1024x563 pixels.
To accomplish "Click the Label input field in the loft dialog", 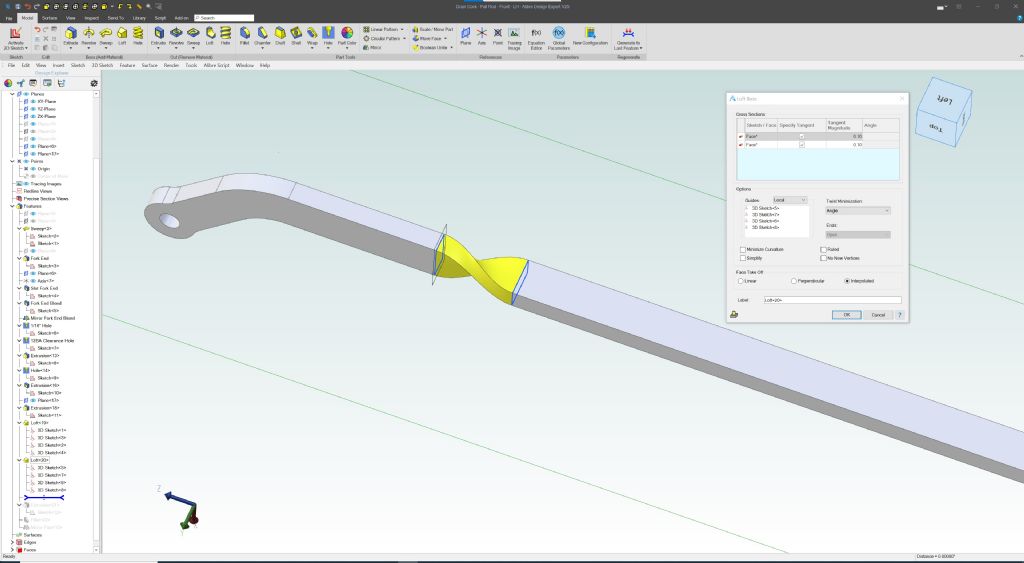I will pyautogui.click(x=833, y=300).
